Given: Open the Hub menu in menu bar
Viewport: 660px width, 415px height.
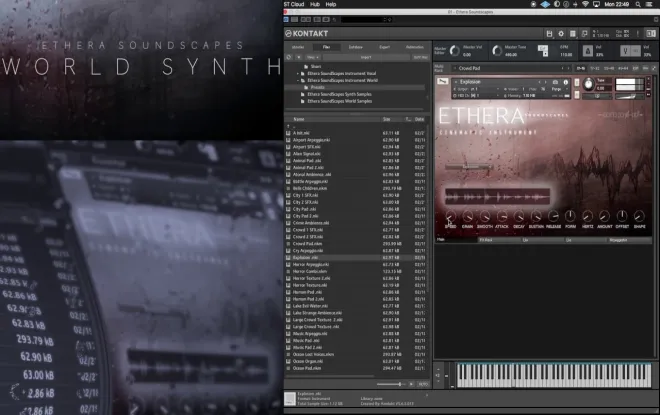Looking at the screenshot, I should pos(315,4).
